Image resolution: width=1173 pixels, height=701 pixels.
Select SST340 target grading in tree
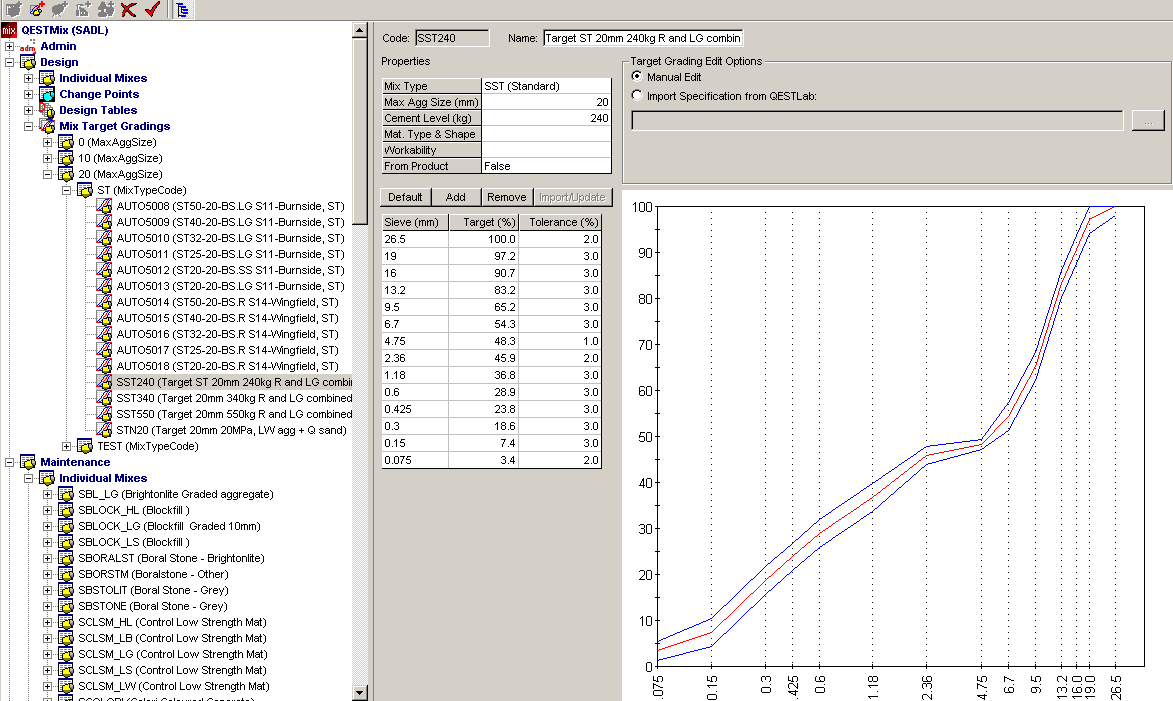[x=233, y=398]
